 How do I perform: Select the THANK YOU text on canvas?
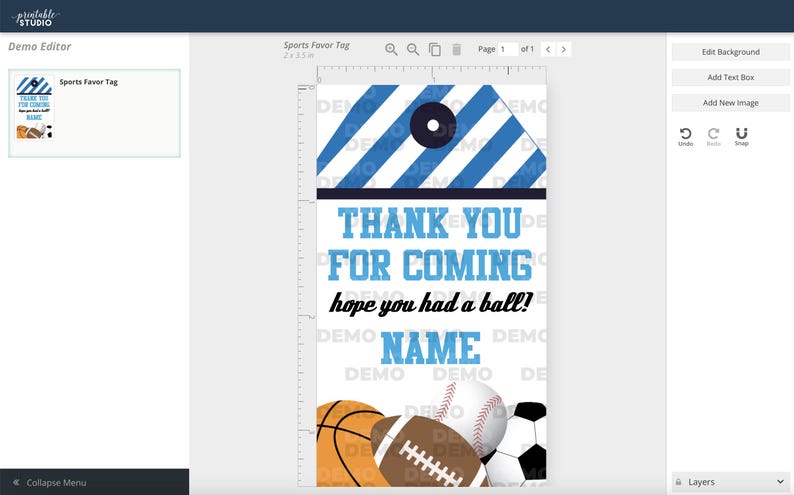pyautogui.click(x=430, y=223)
